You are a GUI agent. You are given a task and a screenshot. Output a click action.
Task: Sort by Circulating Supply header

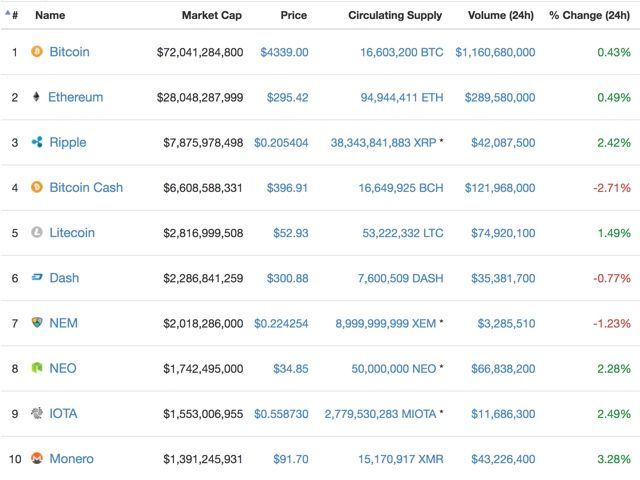pos(395,15)
